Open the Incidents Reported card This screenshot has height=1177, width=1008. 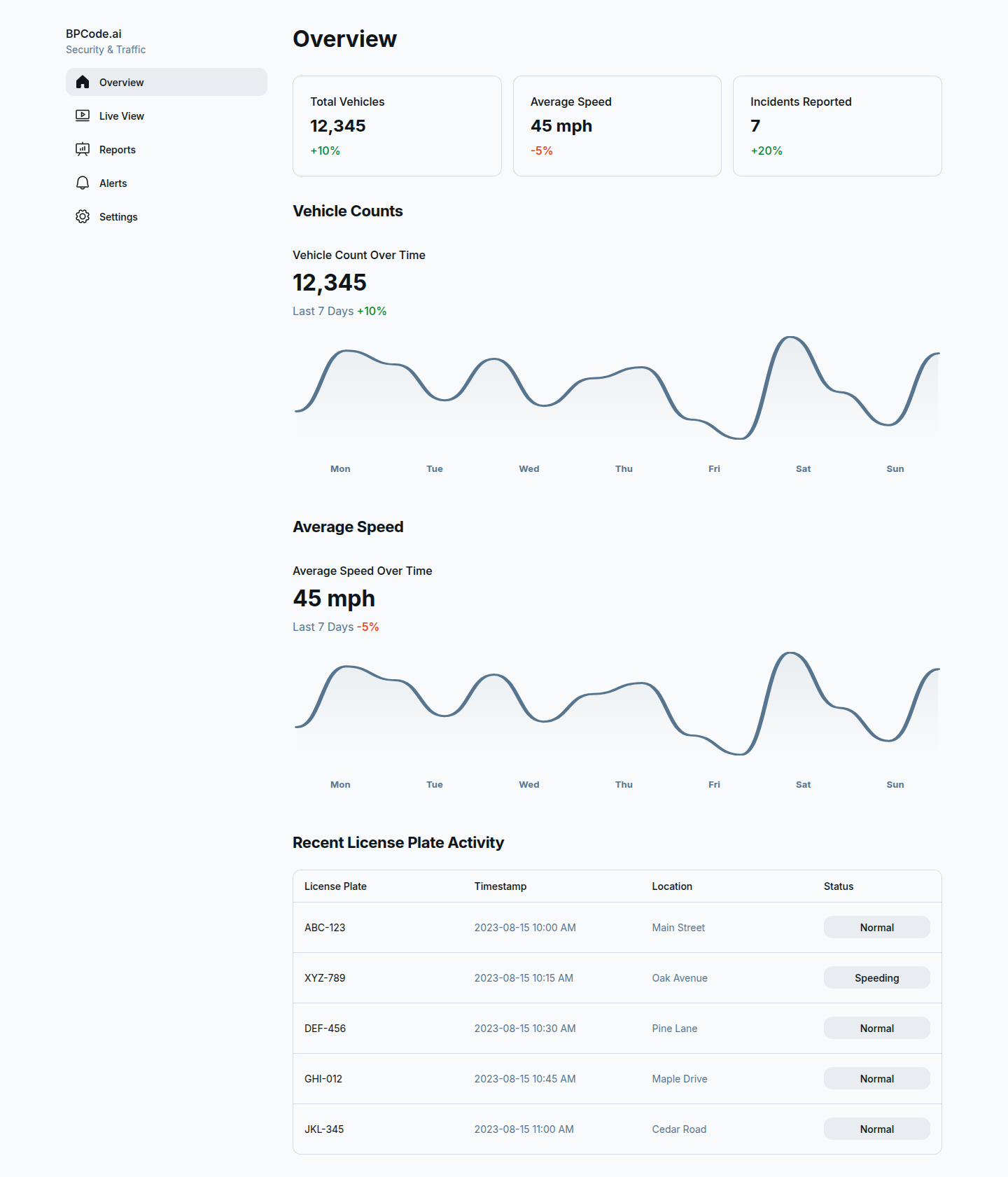[x=836, y=126]
